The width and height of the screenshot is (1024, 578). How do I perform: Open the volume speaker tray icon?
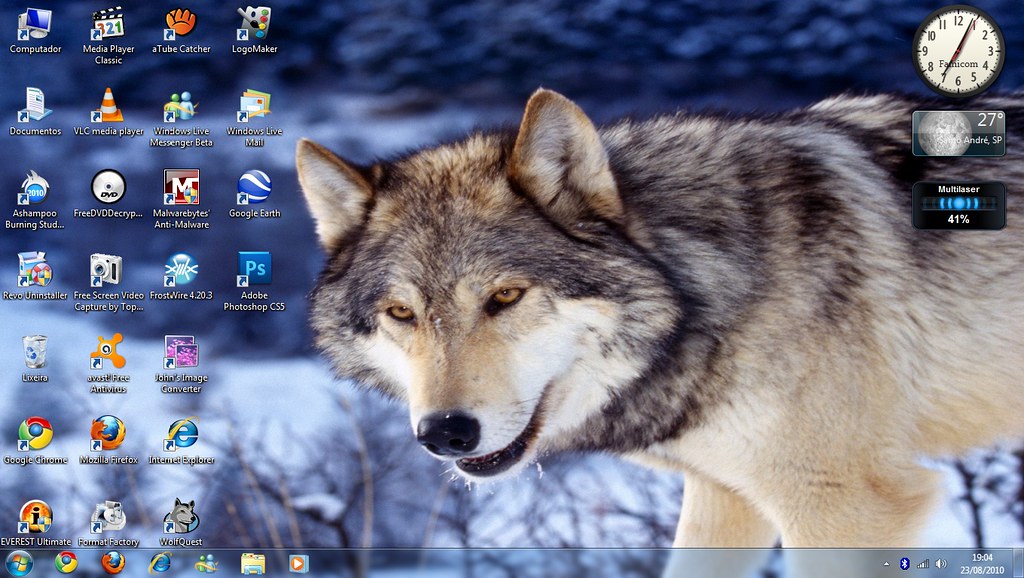pos(941,564)
